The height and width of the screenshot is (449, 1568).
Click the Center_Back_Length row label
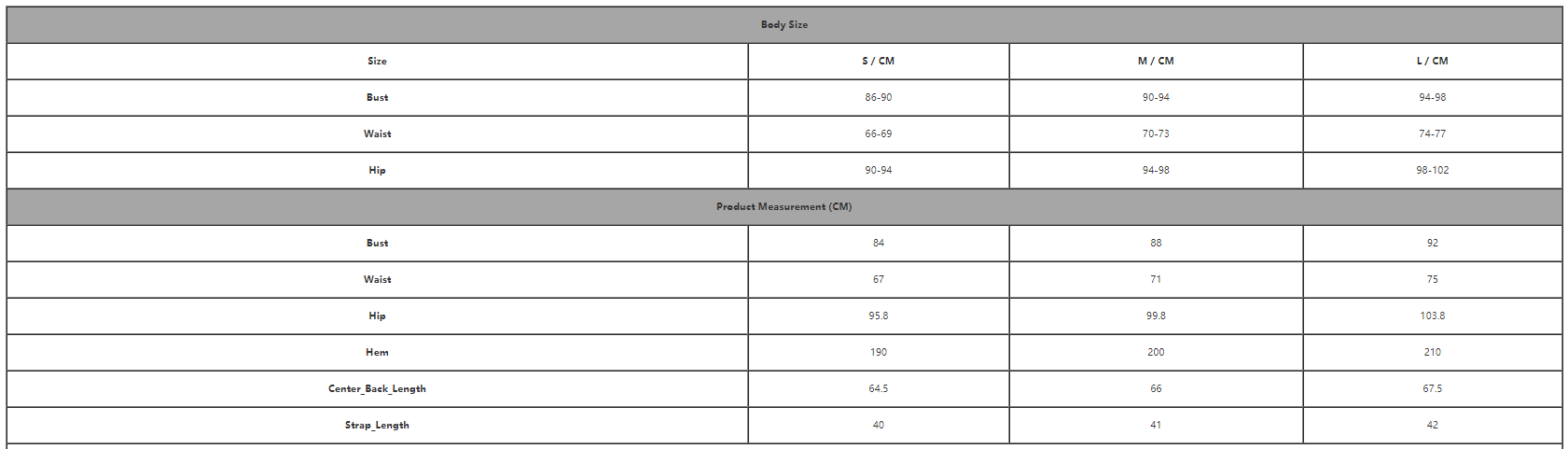(377, 389)
